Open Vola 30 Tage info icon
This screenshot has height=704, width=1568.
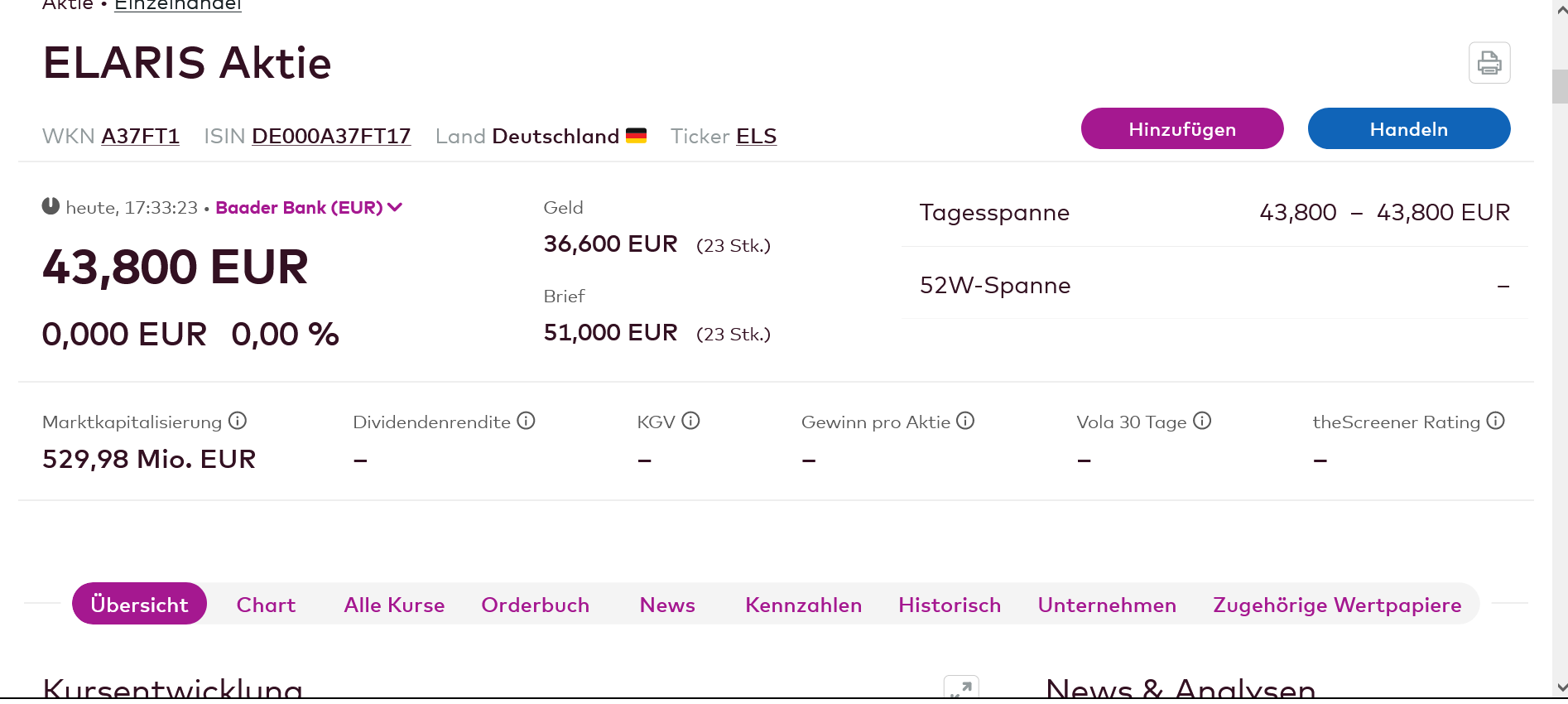(1202, 421)
